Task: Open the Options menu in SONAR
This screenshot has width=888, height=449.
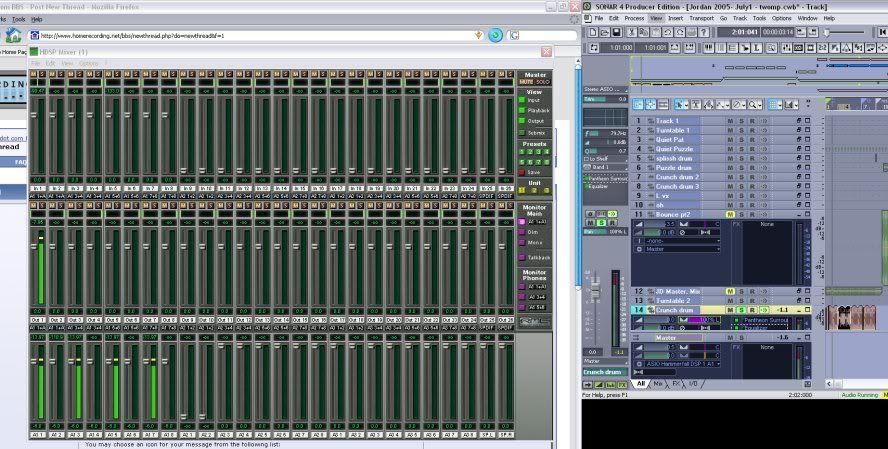Action: (782, 18)
